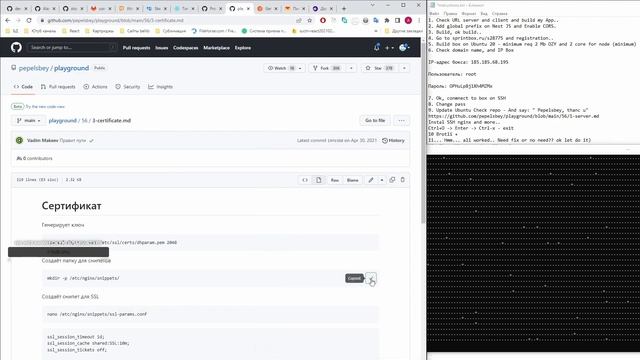Open the main branch selector
This screenshot has width=640, height=360.
pos(29,120)
